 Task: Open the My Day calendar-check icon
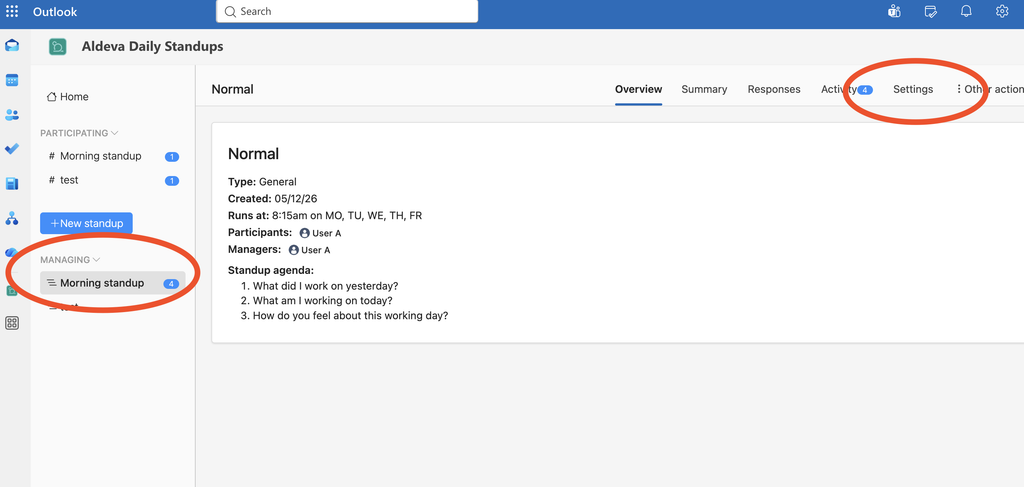931,12
